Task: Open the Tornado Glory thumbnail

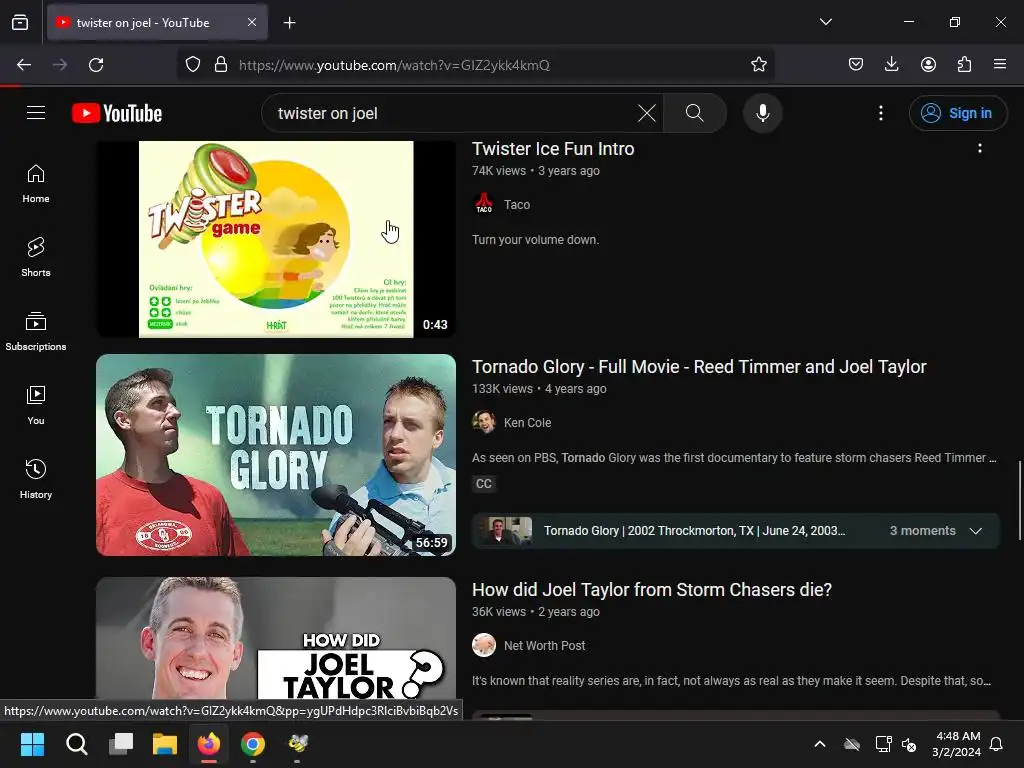Action: click(276, 455)
